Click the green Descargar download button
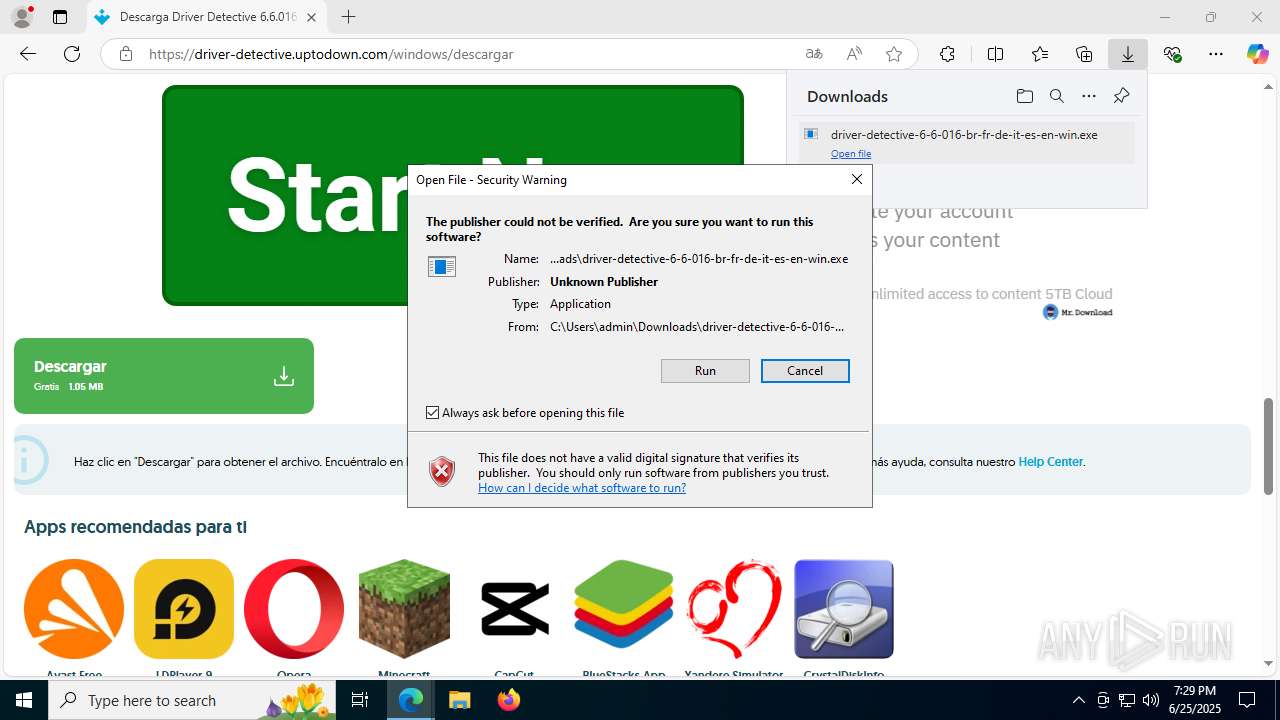The width and height of the screenshot is (1280, 720). (164, 376)
